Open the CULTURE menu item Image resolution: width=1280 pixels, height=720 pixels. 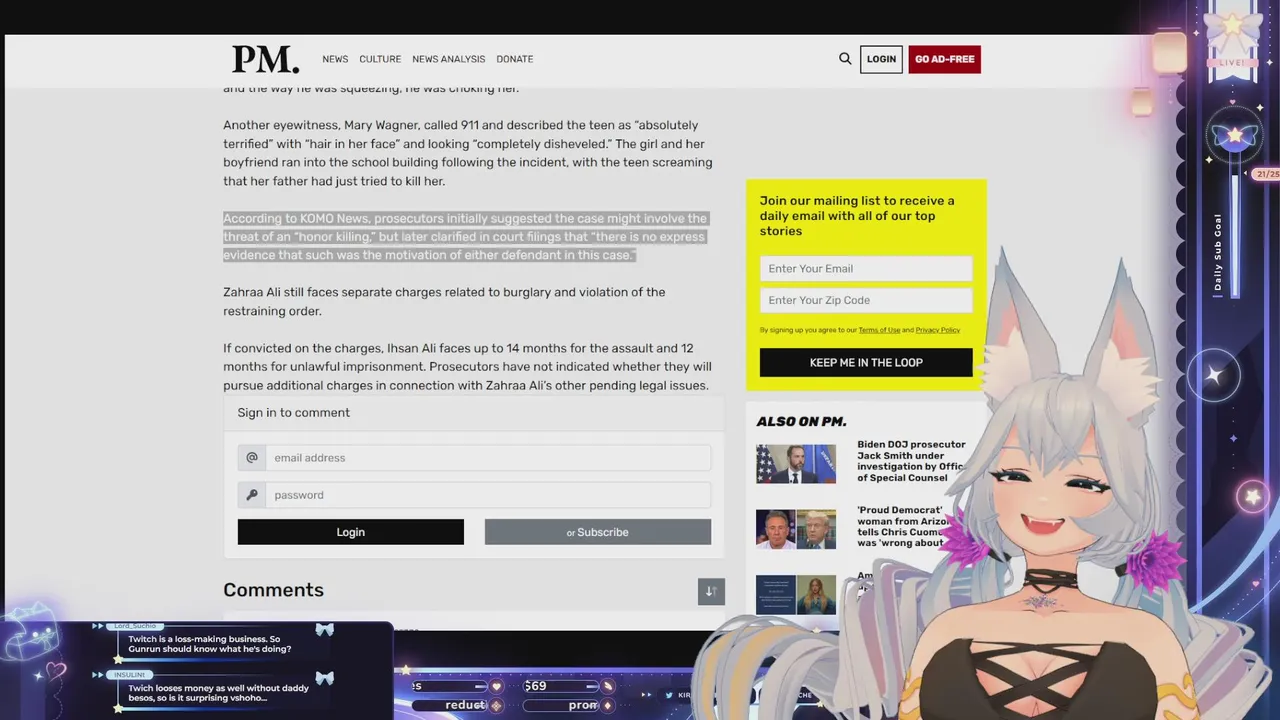pos(380,59)
